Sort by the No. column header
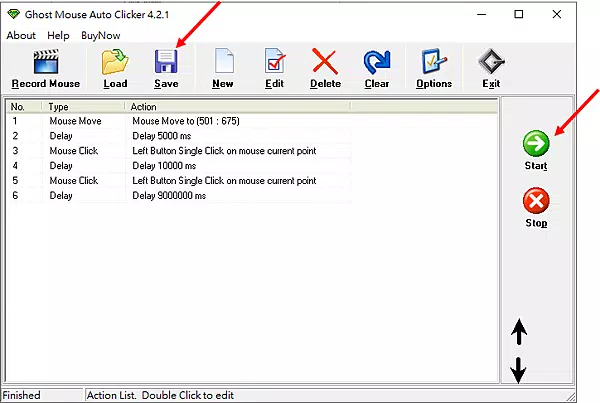 point(24,107)
